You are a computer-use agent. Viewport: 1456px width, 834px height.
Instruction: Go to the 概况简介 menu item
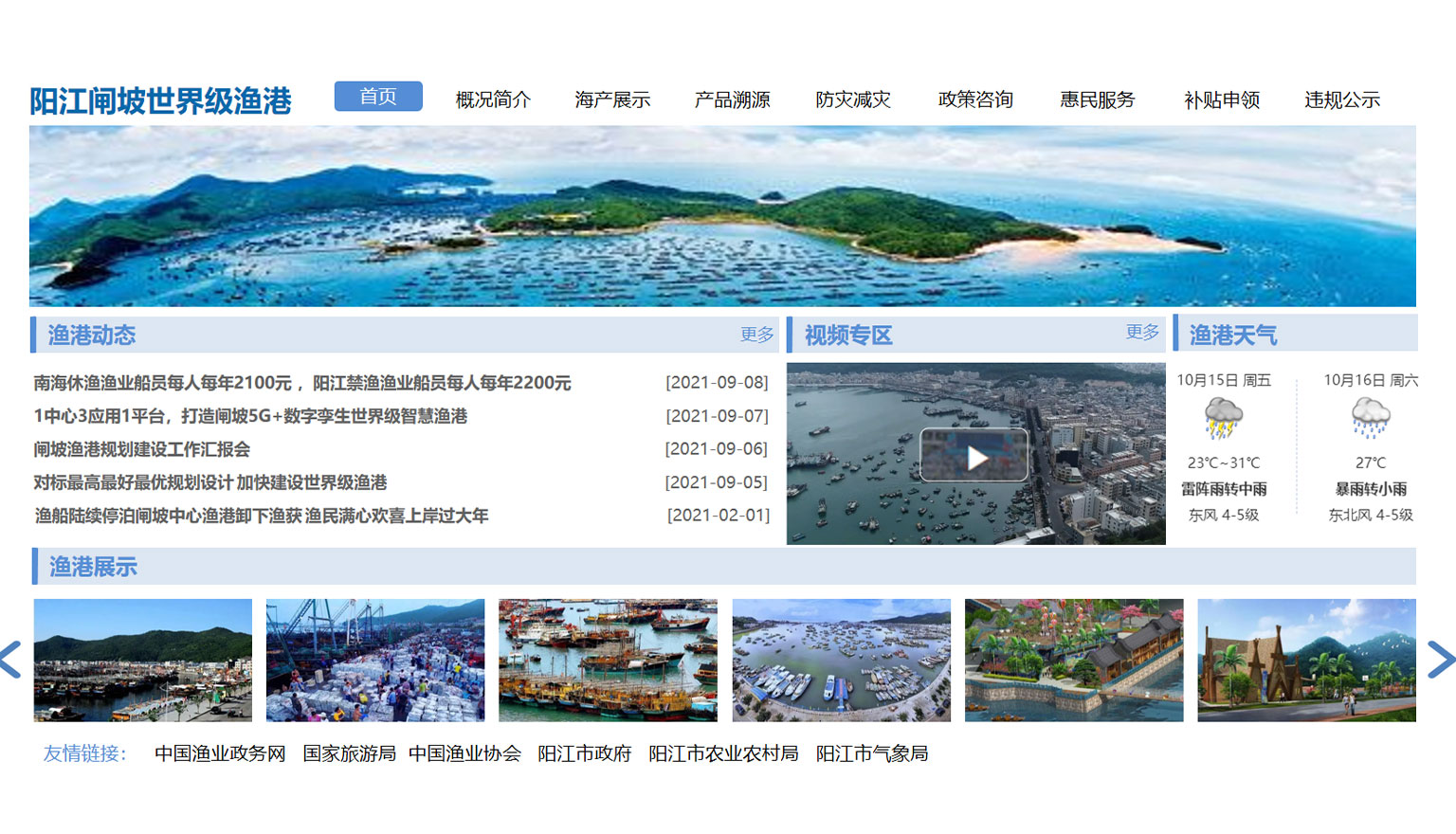coord(493,100)
